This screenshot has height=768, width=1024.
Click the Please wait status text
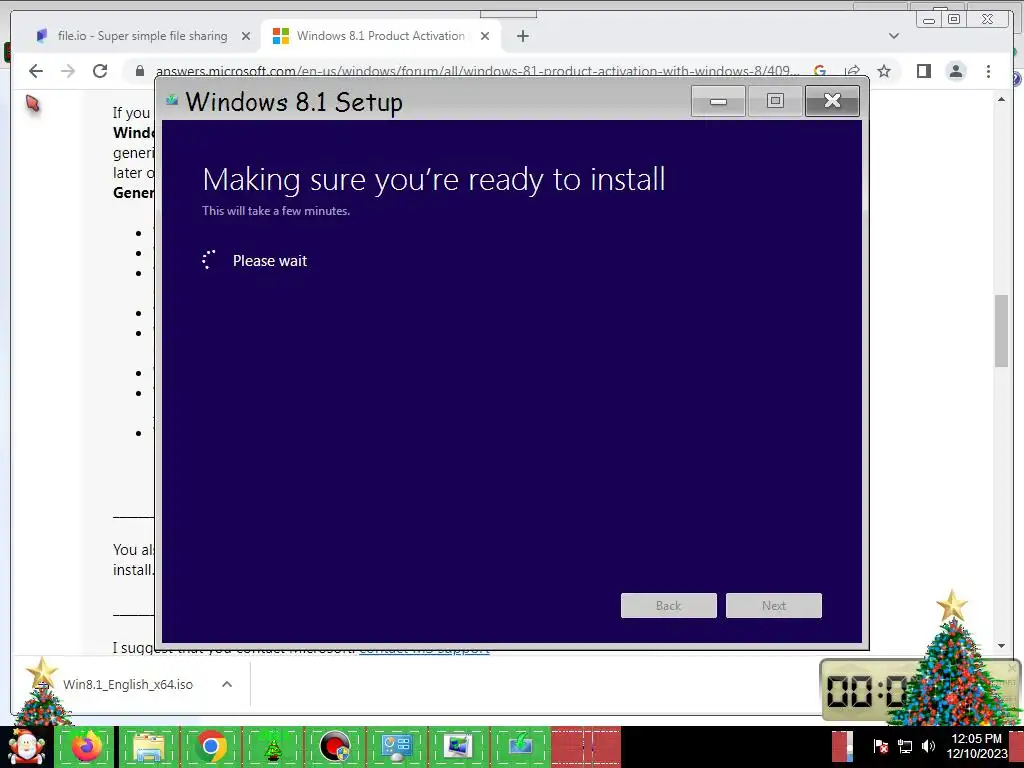pyautogui.click(x=270, y=261)
